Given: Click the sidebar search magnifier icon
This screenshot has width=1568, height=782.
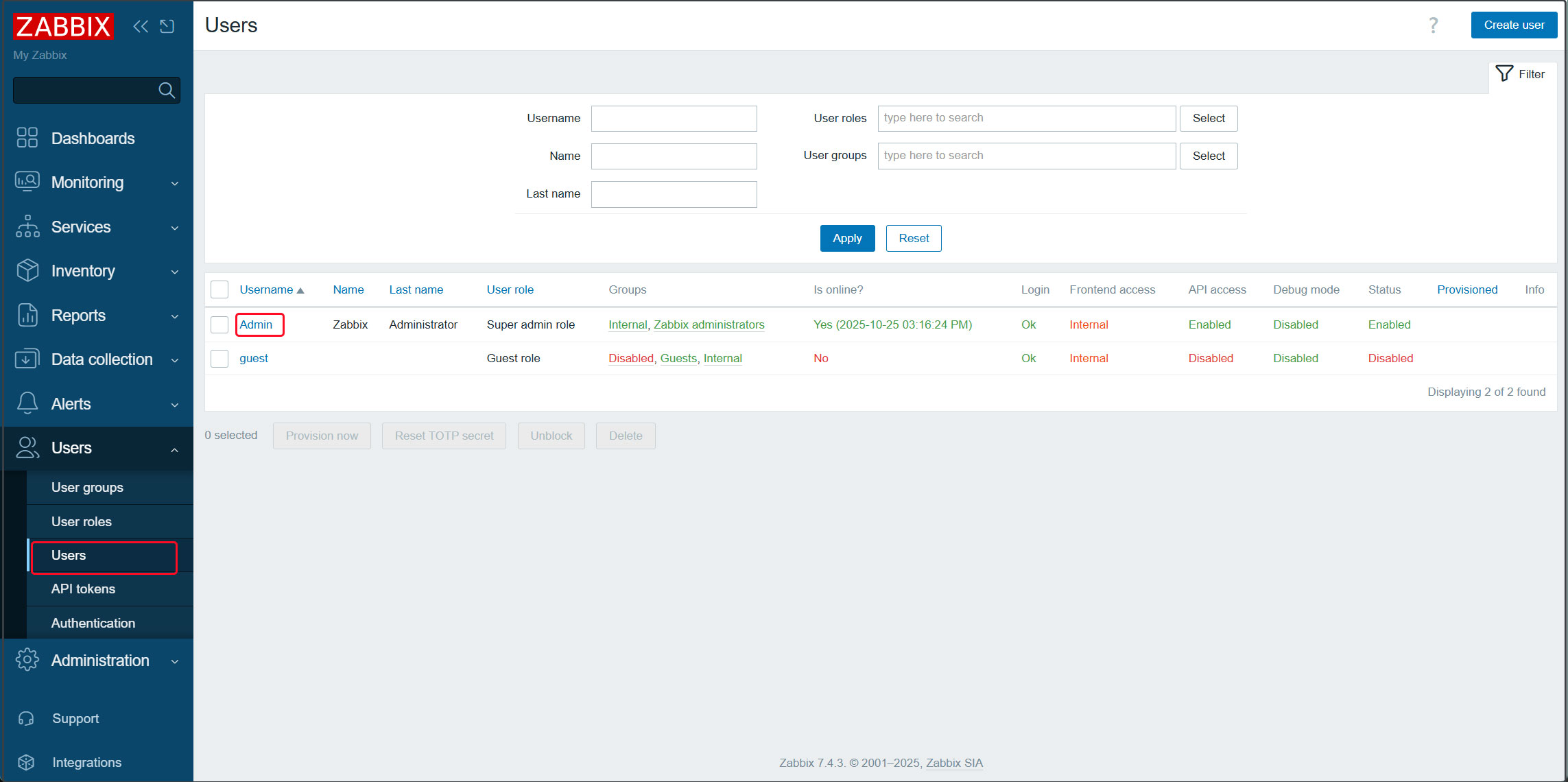Looking at the screenshot, I should coord(166,90).
